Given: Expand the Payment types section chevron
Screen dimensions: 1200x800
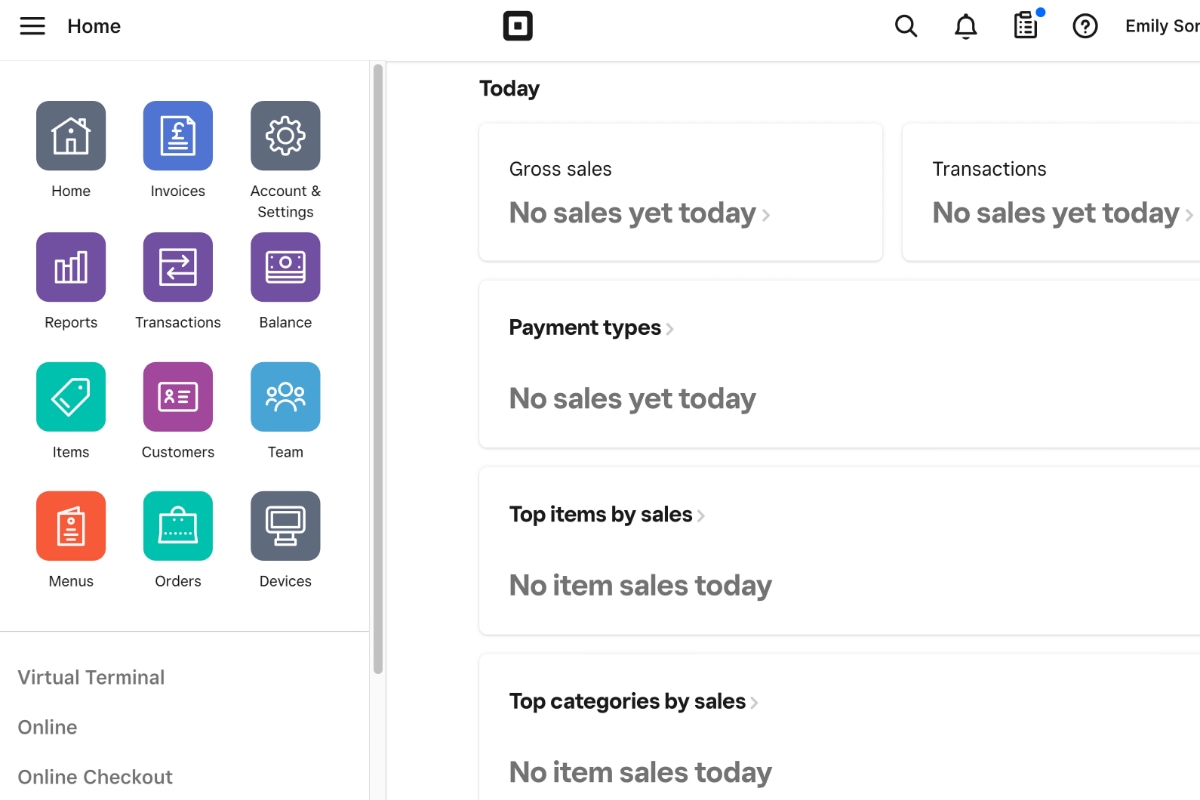Looking at the screenshot, I should tap(670, 329).
